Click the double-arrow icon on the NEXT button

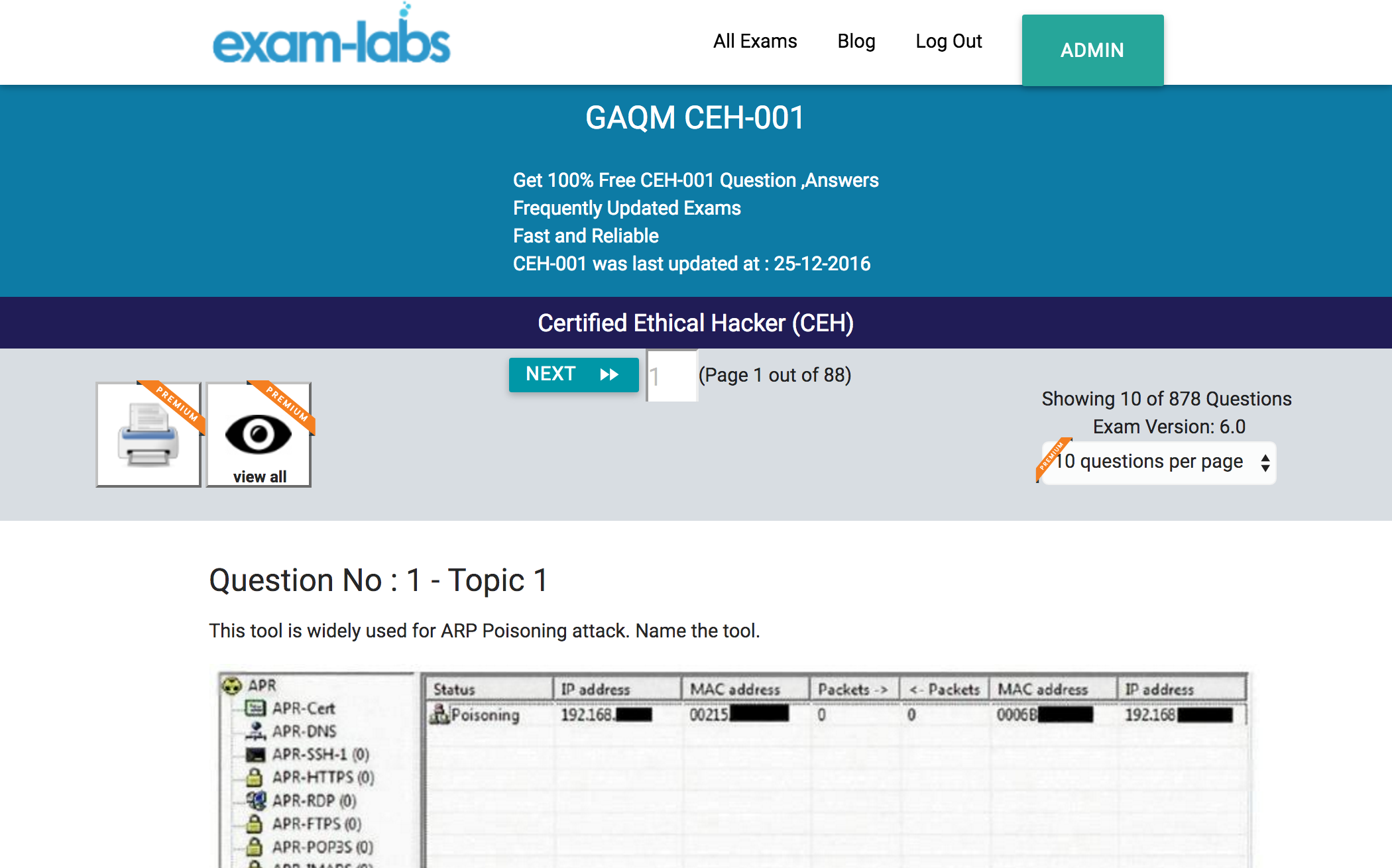(609, 374)
